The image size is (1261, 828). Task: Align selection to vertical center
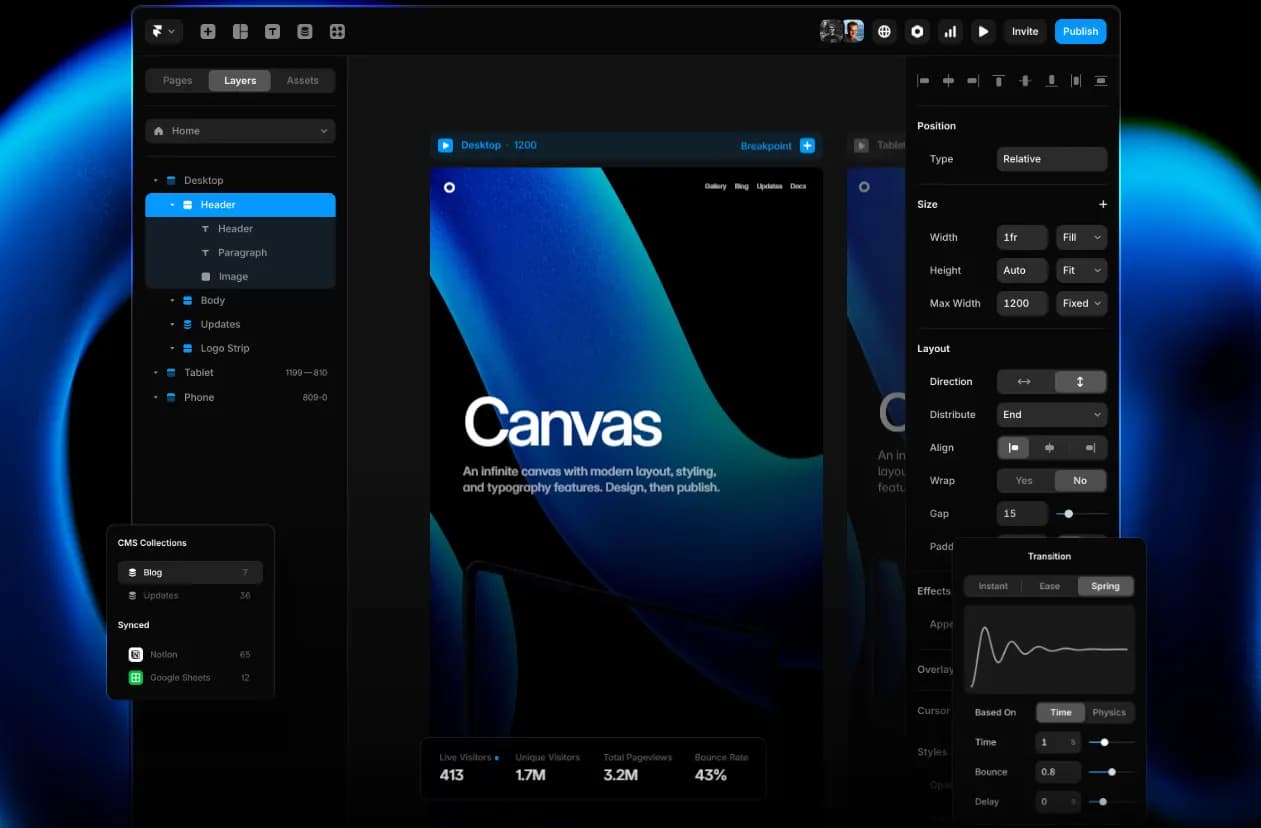pyautogui.click(x=1025, y=81)
